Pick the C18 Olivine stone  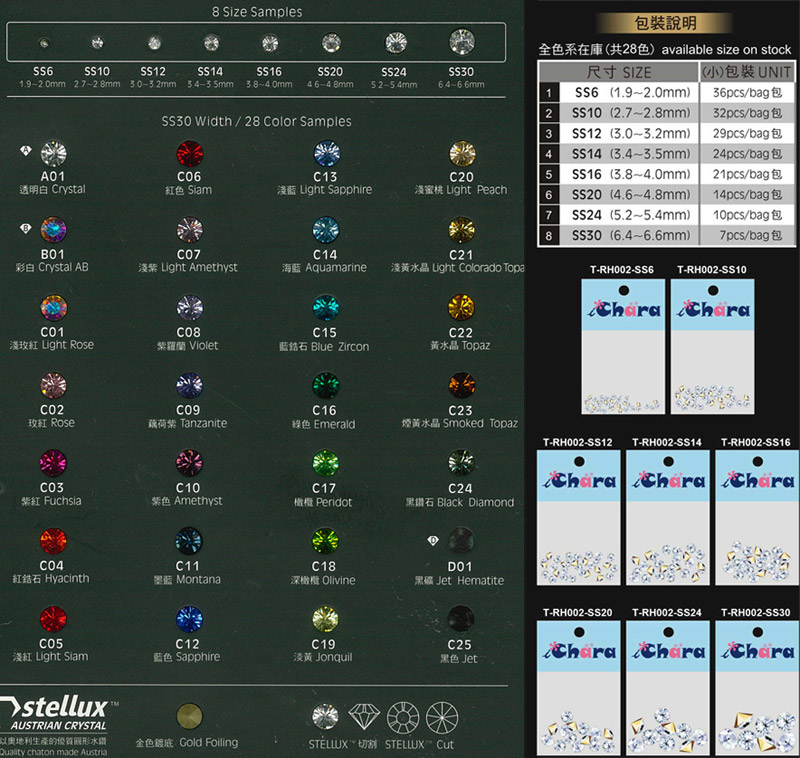click(x=325, y=541)
